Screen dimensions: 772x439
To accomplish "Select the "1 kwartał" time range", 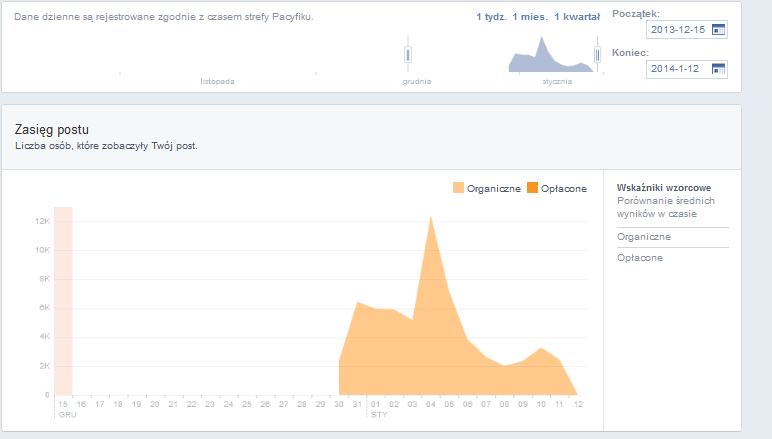I will [576, 17].
